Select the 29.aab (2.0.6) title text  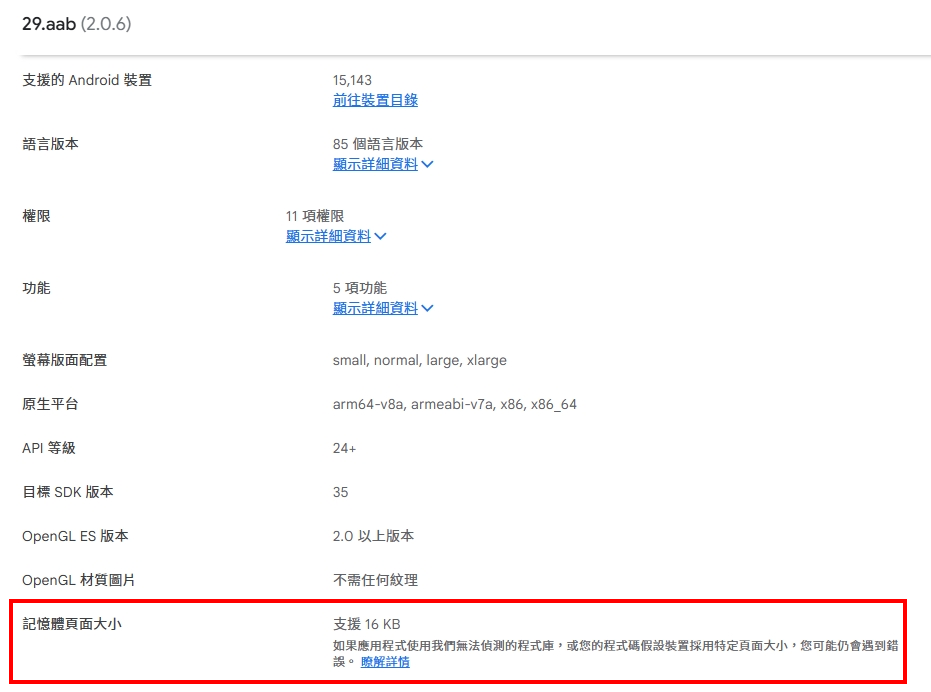tap(77, 24)
